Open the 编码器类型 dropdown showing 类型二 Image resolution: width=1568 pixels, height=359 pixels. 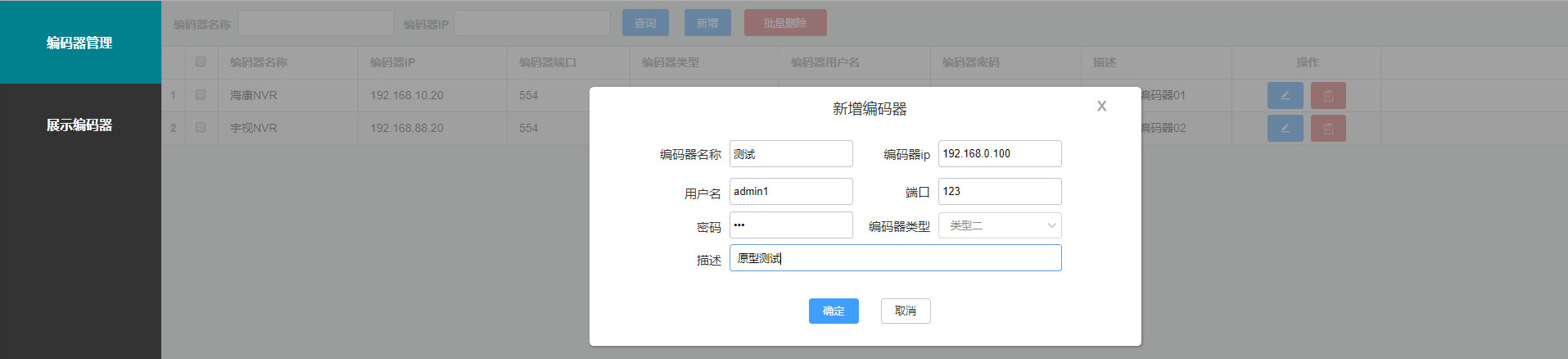click(x=1000, y=225)
